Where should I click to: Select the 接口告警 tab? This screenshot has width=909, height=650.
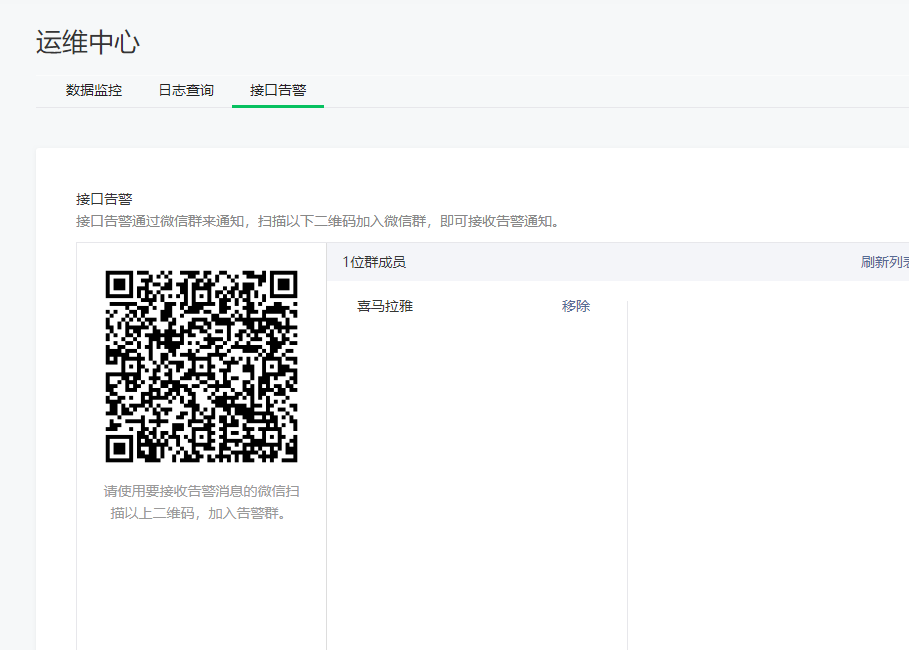[x=278, y=90]
